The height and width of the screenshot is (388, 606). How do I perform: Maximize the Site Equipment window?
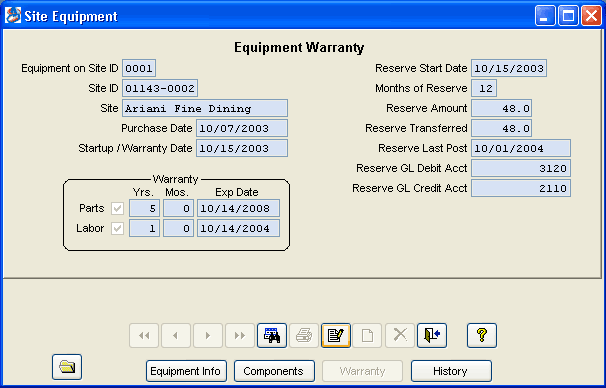pyautogui.click(x=568, y=16)
